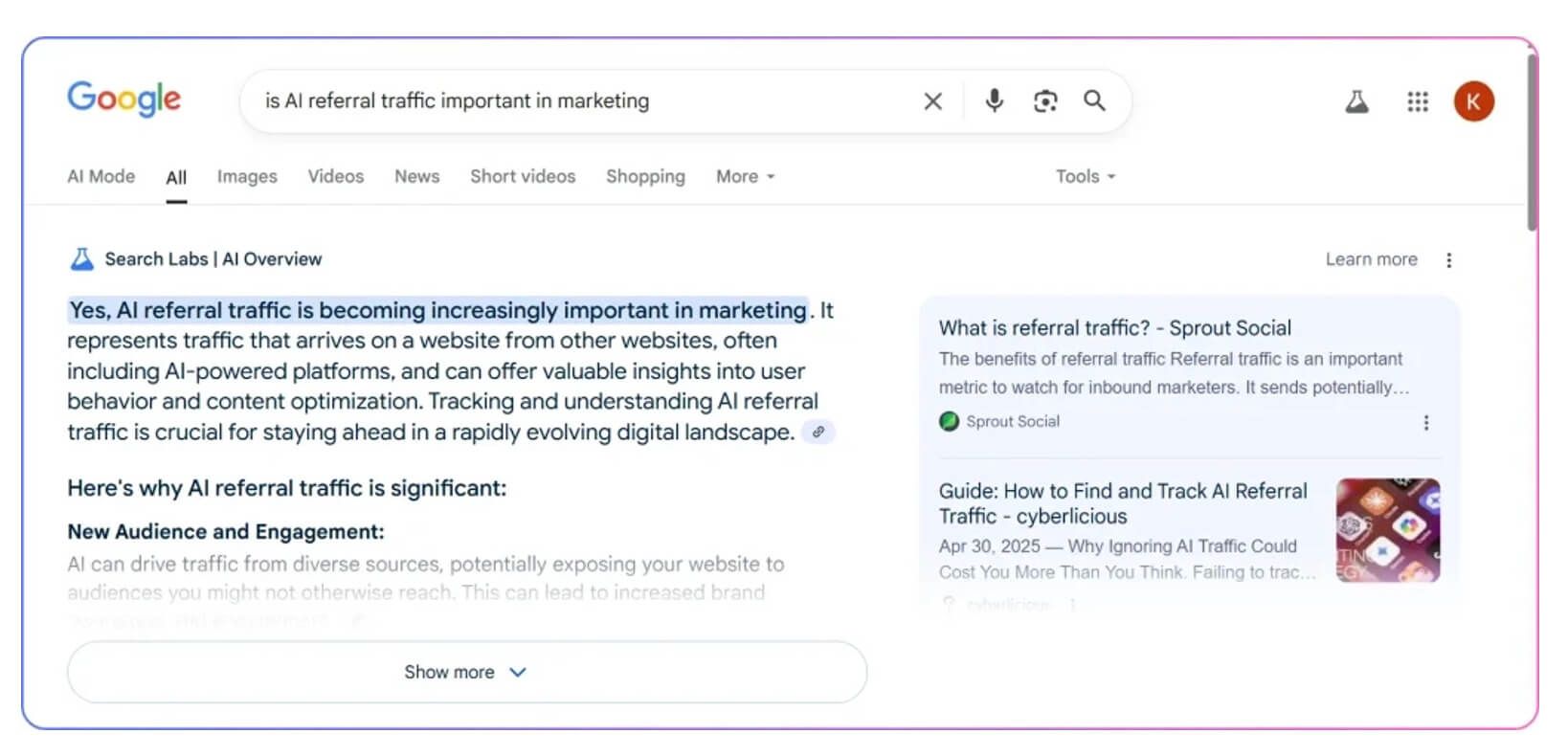The width and height of the screenshot is (1568, 756).
Task: Open AI Overview three-dot options menu
Action: (1448, 260)
